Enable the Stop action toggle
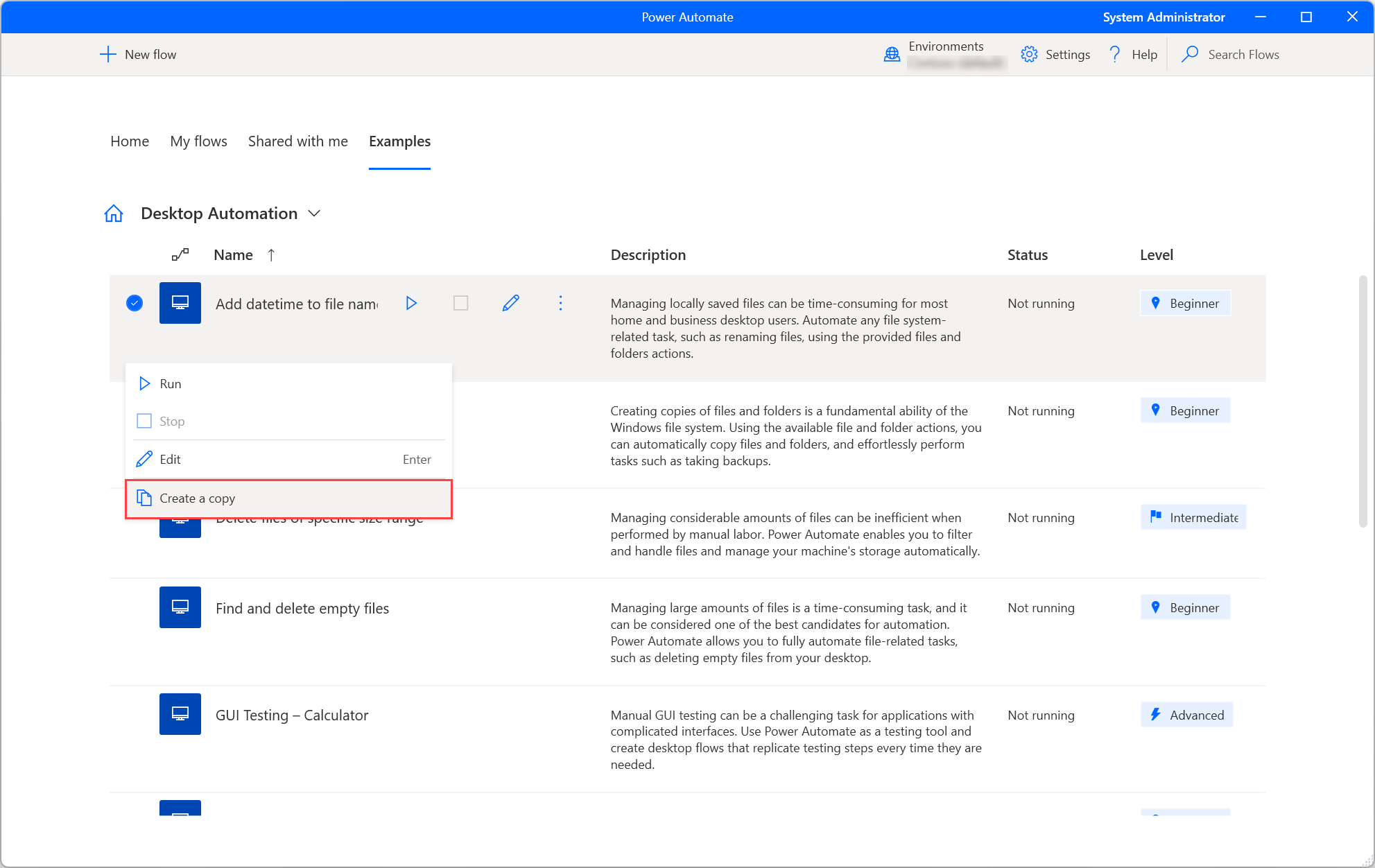This screenshot has height=868, width=1375. (x=144, y=420)
